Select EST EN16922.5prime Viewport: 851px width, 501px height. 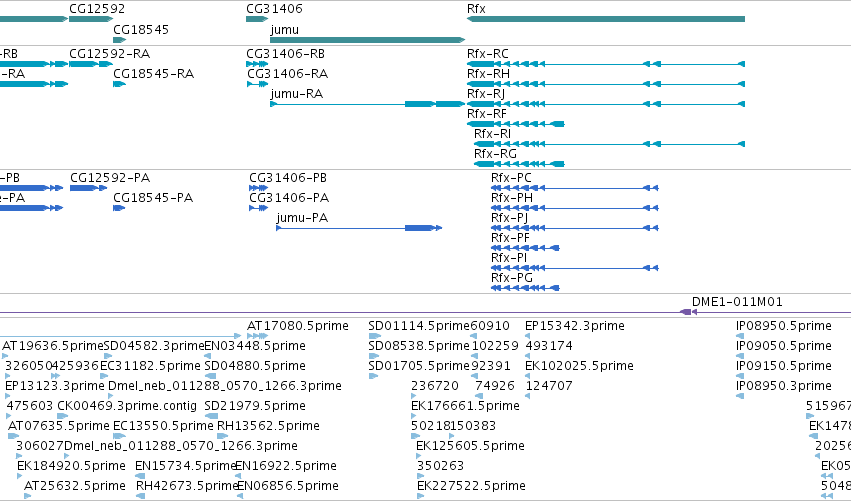285,466
